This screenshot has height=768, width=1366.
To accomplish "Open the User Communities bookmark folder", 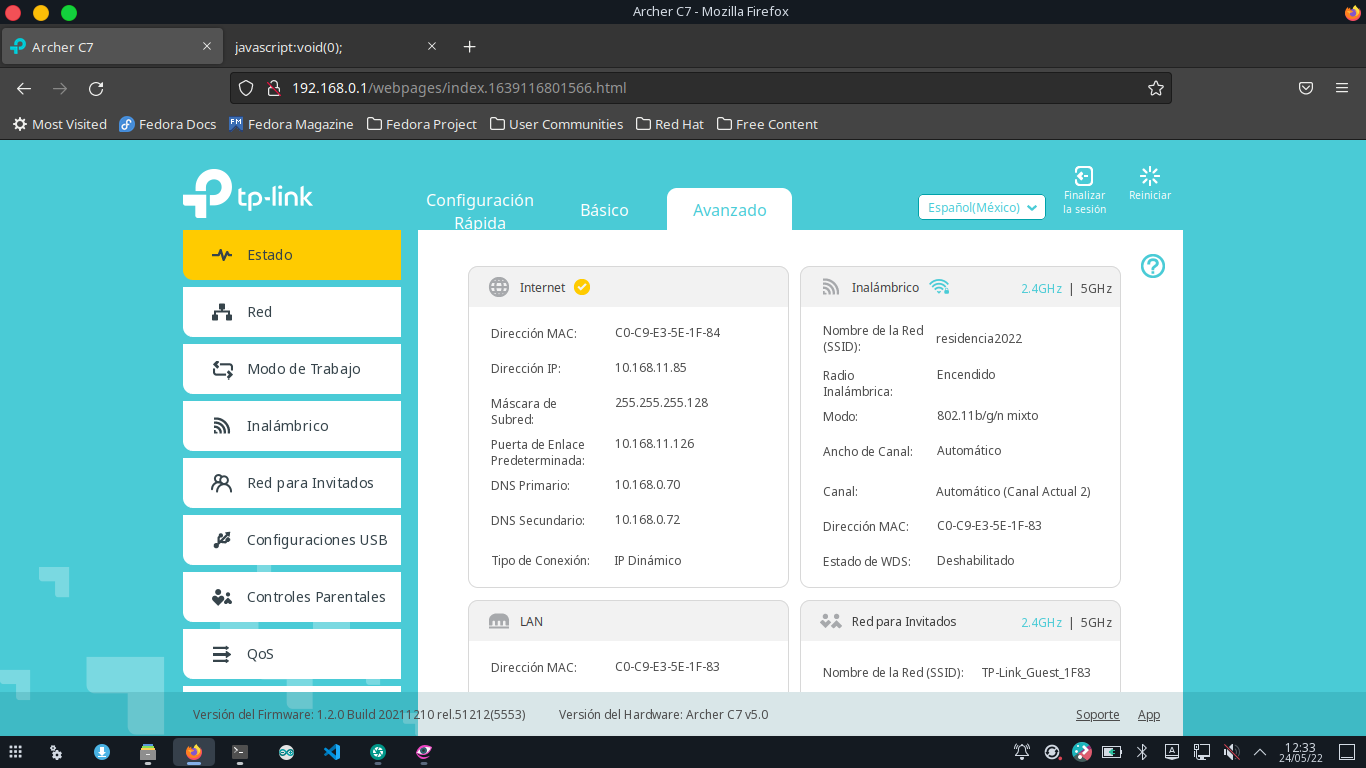I will click(556, 124).
